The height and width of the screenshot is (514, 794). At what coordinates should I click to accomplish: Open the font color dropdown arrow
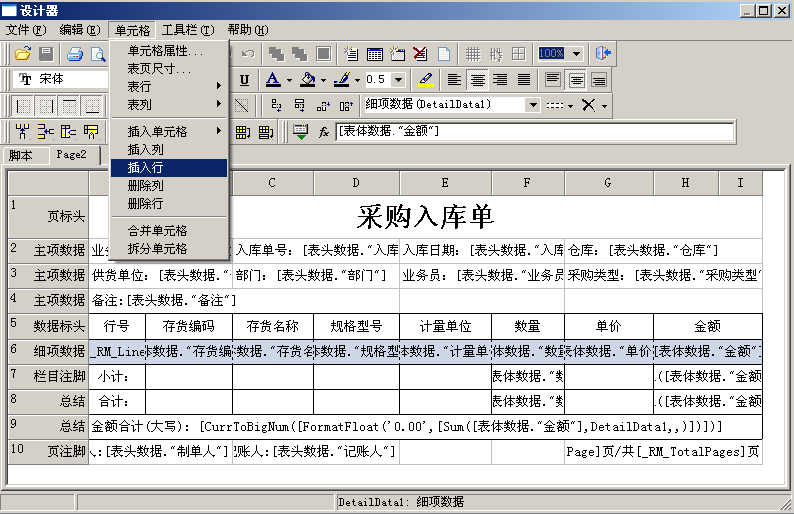(x=289, y=80)
